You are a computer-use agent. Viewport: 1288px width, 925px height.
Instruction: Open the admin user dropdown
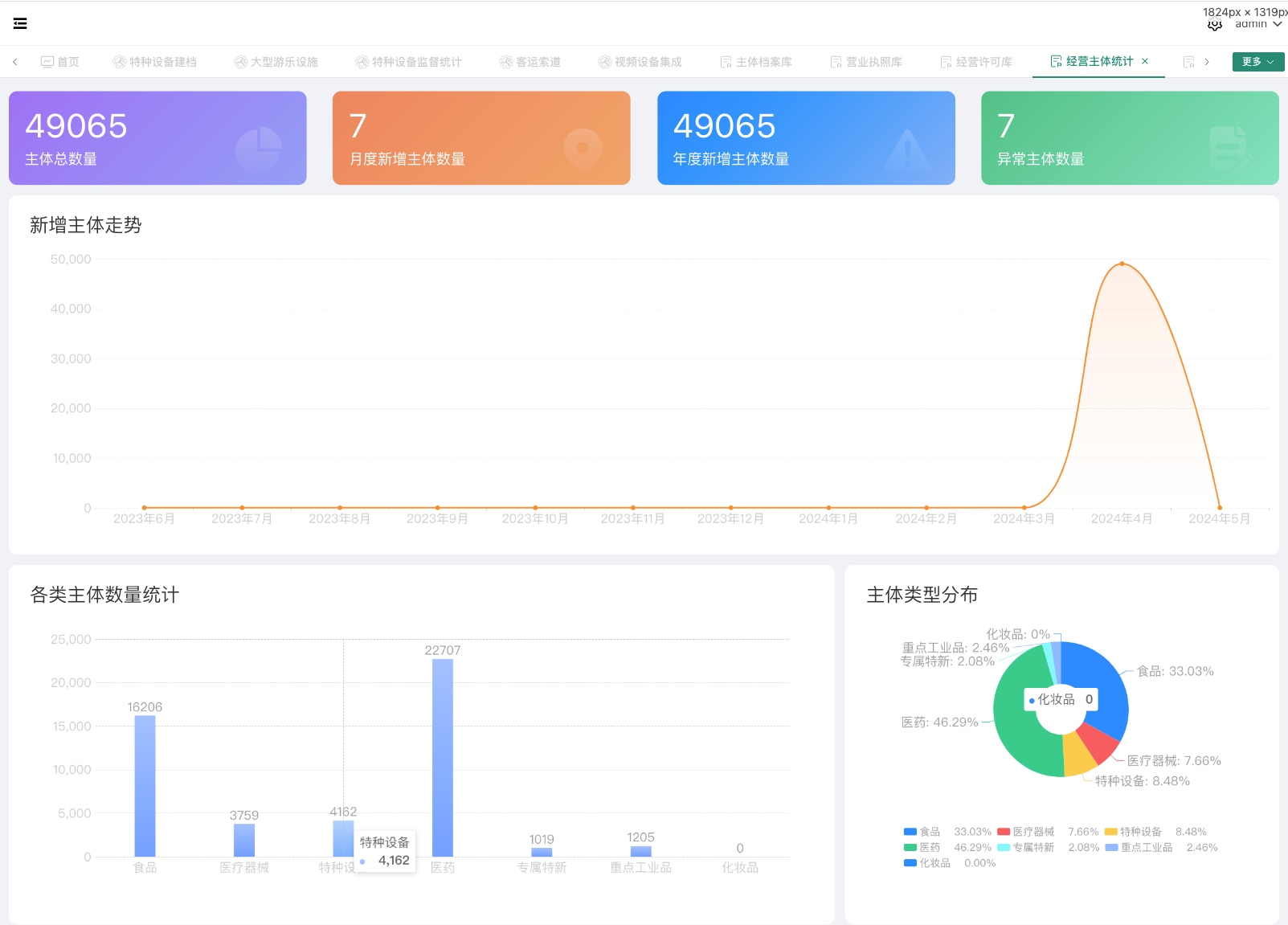click(1258, 25)
